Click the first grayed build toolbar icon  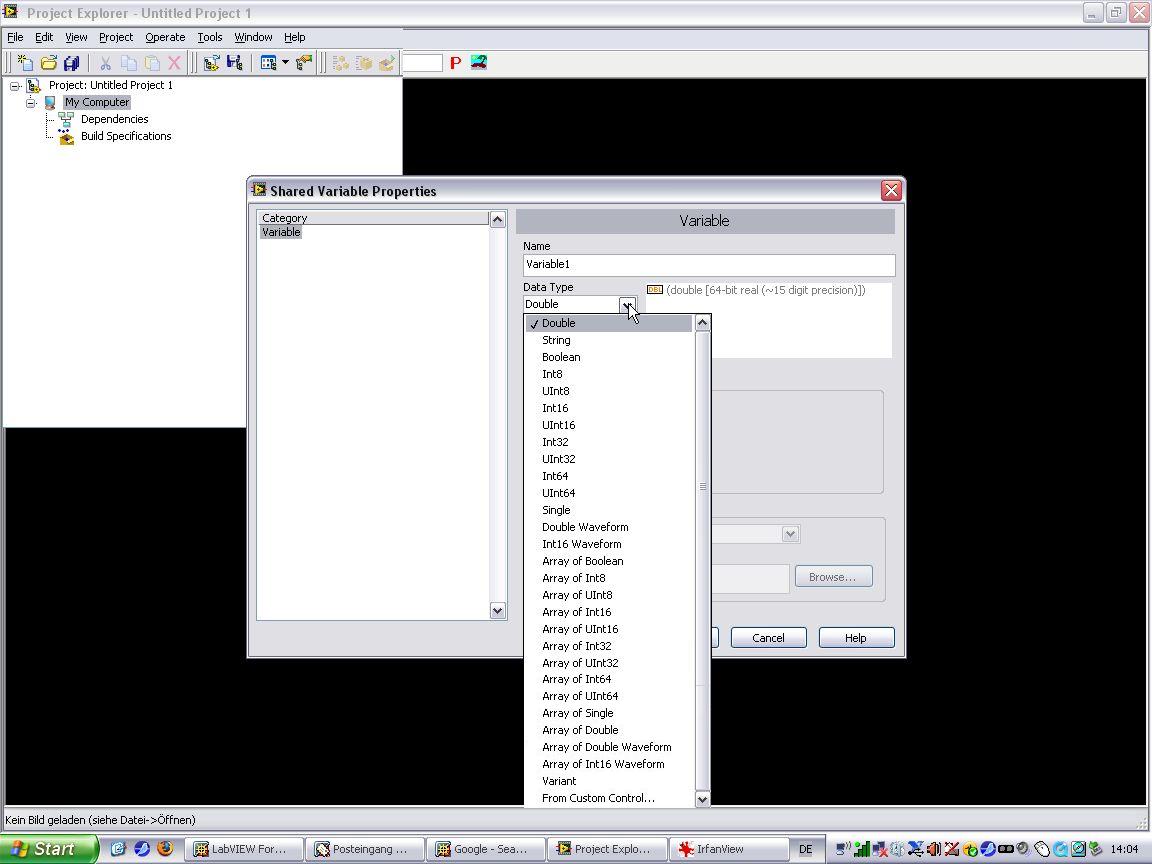[341, 63]
